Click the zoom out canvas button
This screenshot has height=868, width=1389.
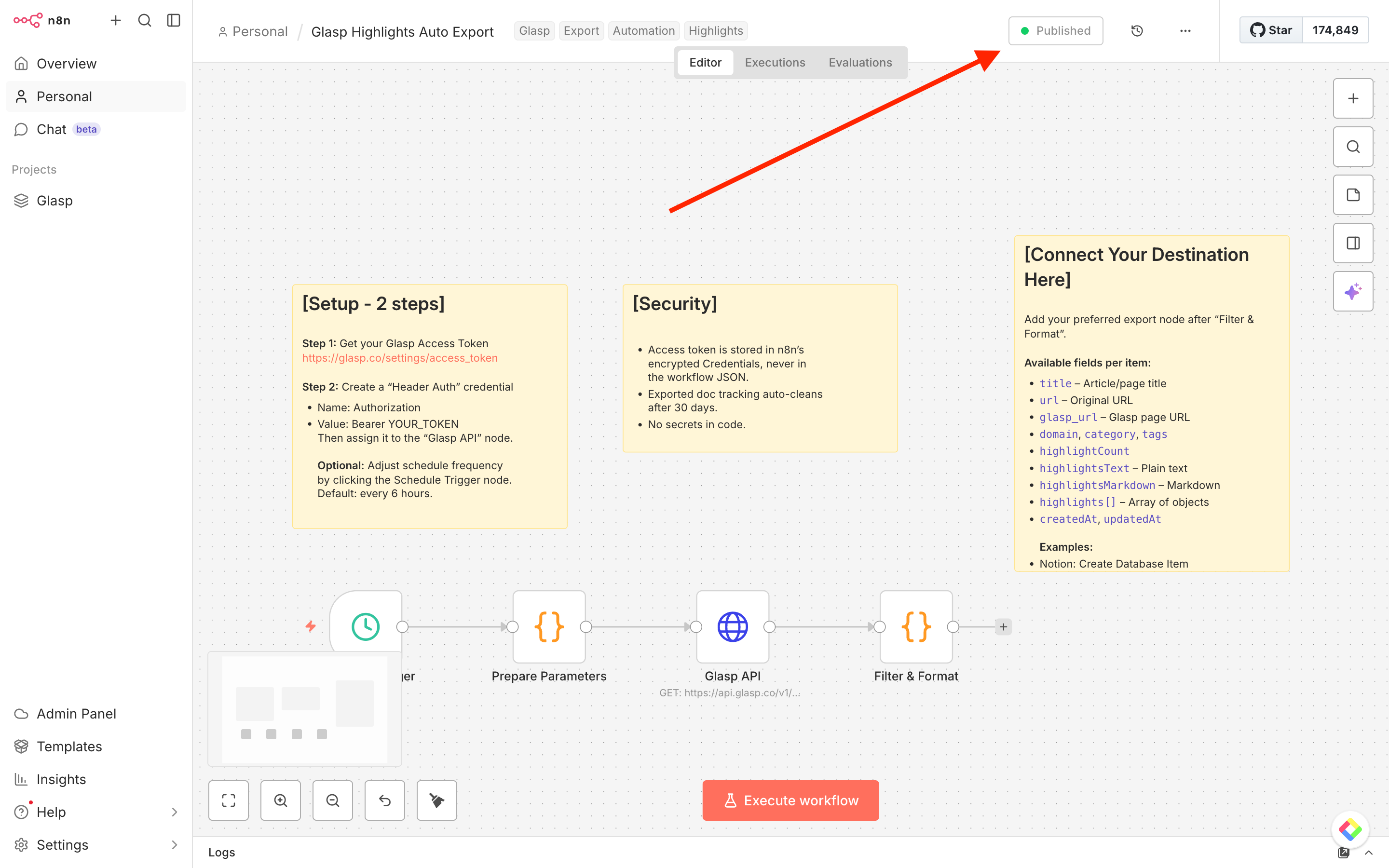(x=332, y=800)
